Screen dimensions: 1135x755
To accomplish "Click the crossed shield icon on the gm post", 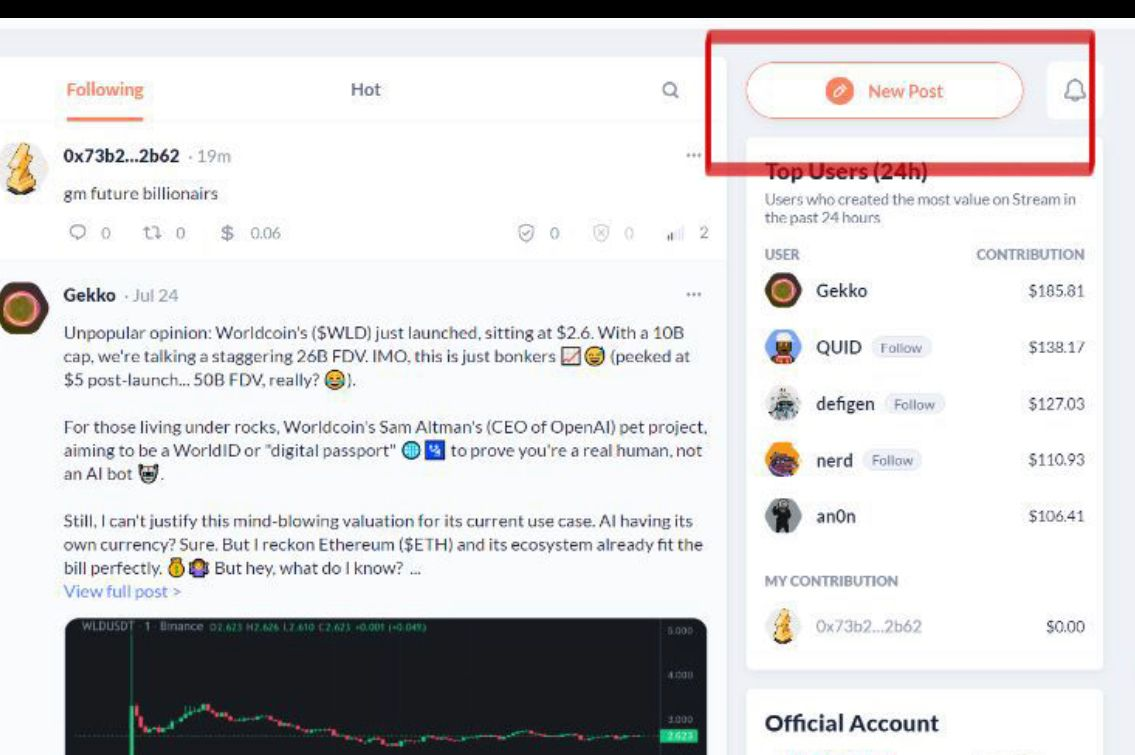I will [601, 233].
